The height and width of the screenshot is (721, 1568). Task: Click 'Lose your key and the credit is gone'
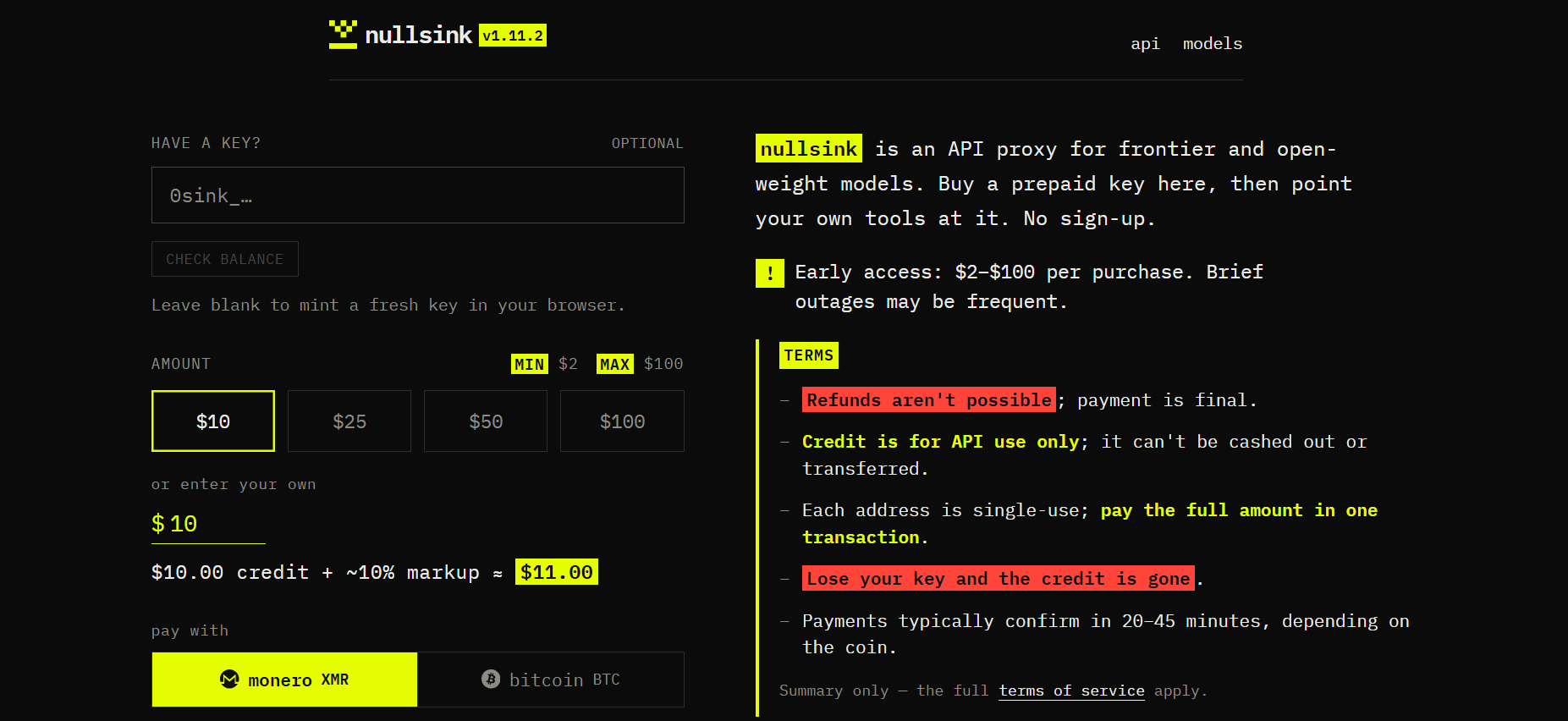coord(999,578)
